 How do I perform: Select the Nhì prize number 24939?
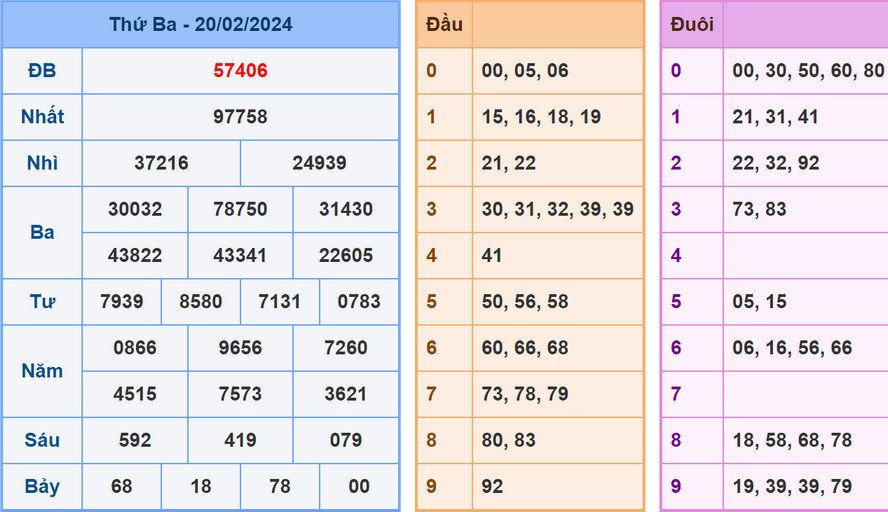click(x=319, y=163)
